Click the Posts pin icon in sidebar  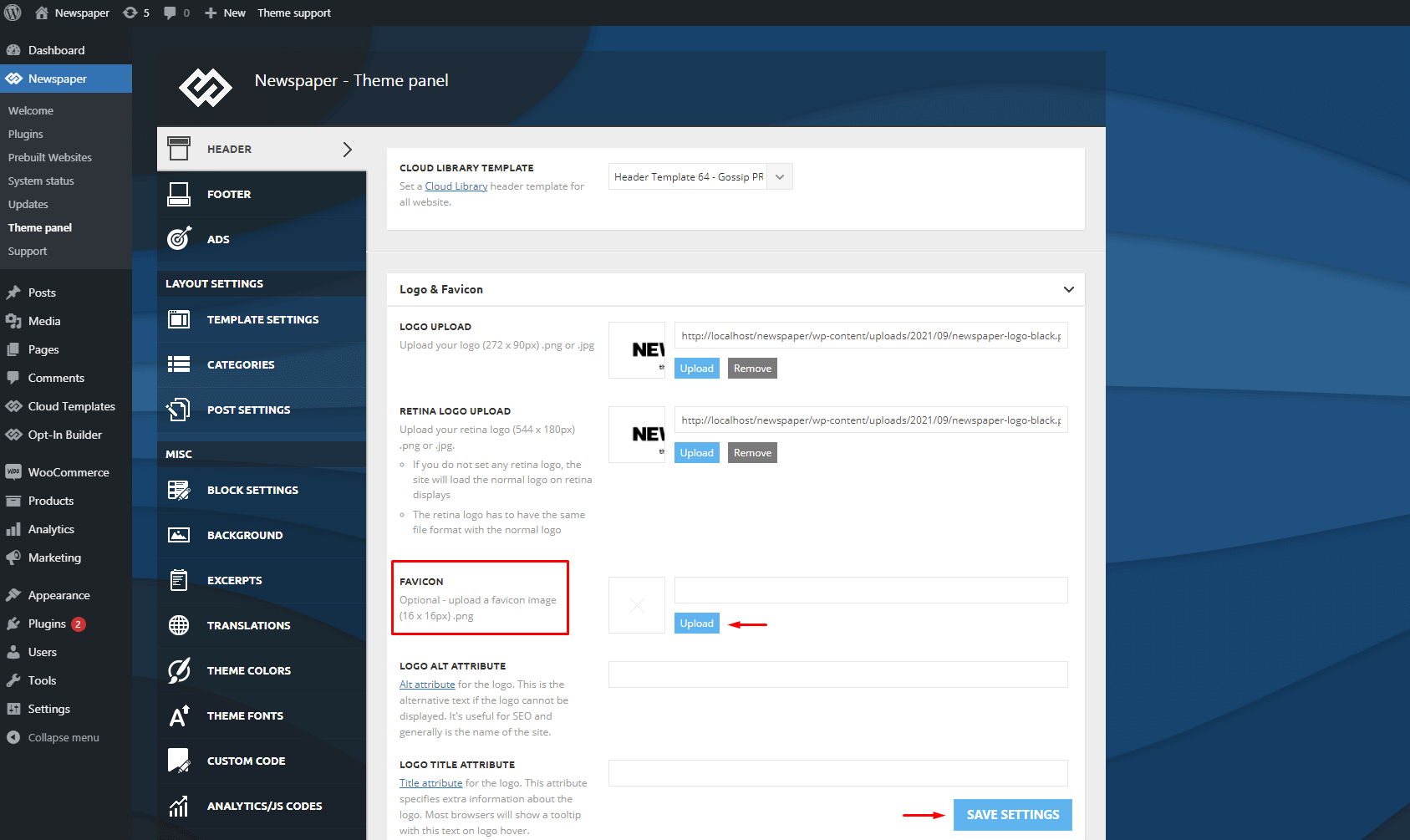[13, 293]
